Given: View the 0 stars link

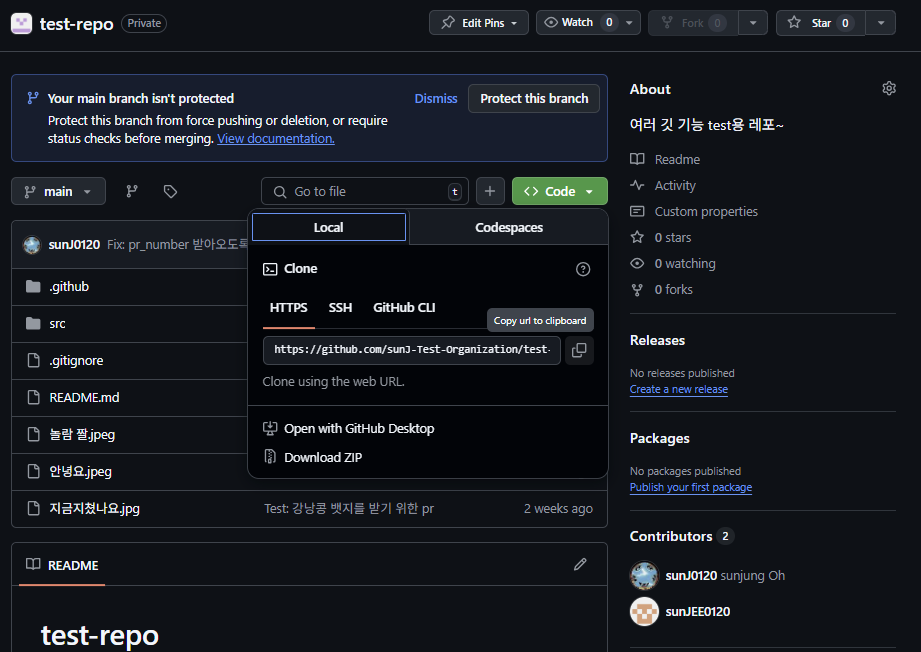Looking at the screenshot, I should coord(673,237).
